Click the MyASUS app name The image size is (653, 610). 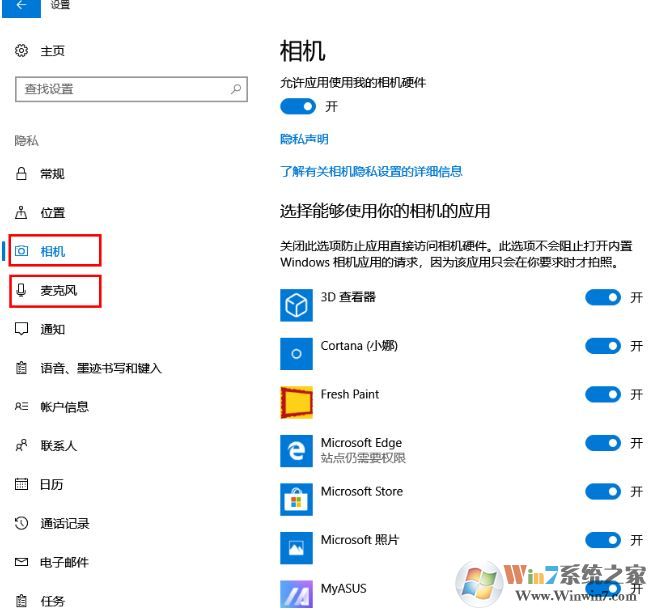(x=344, y=588)
